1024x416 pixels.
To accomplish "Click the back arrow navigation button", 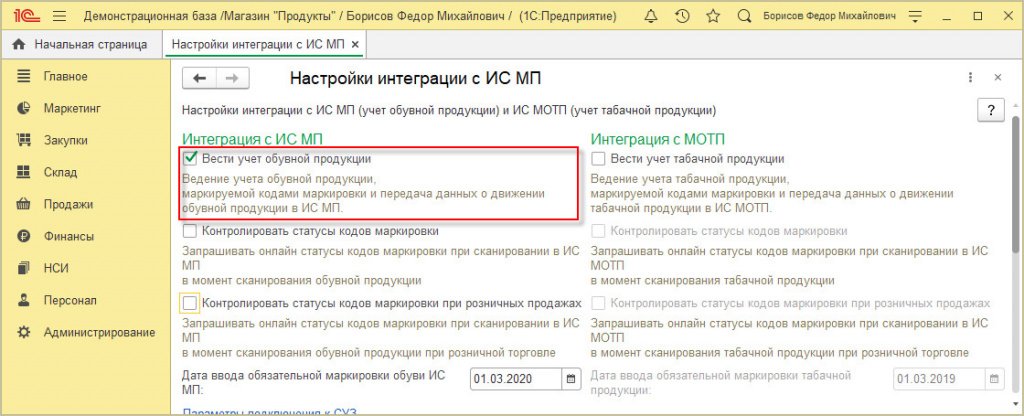I will 199,78.
